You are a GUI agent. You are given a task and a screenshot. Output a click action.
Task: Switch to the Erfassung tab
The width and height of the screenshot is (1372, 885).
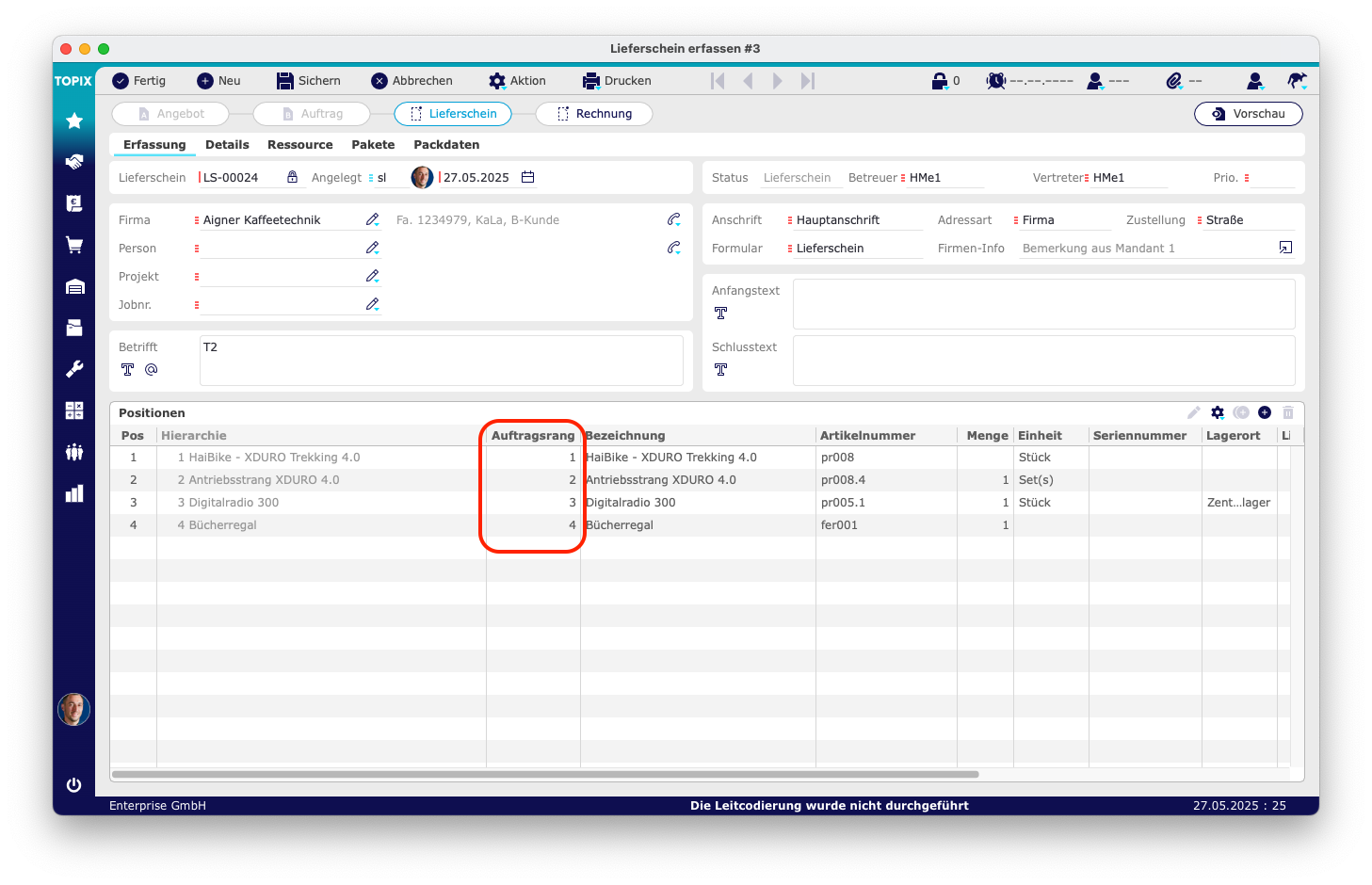(154, 145)
